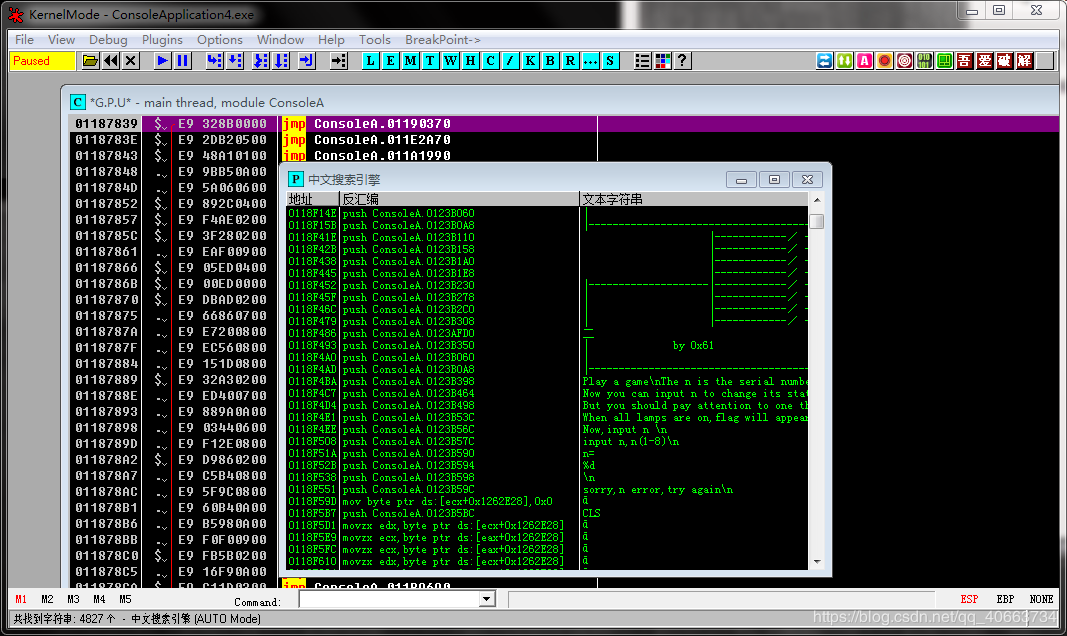Click the search window scrollbar down arrow
Image resolution: width=1067 pixels, height=636 pixels.
tap(817, 562)
